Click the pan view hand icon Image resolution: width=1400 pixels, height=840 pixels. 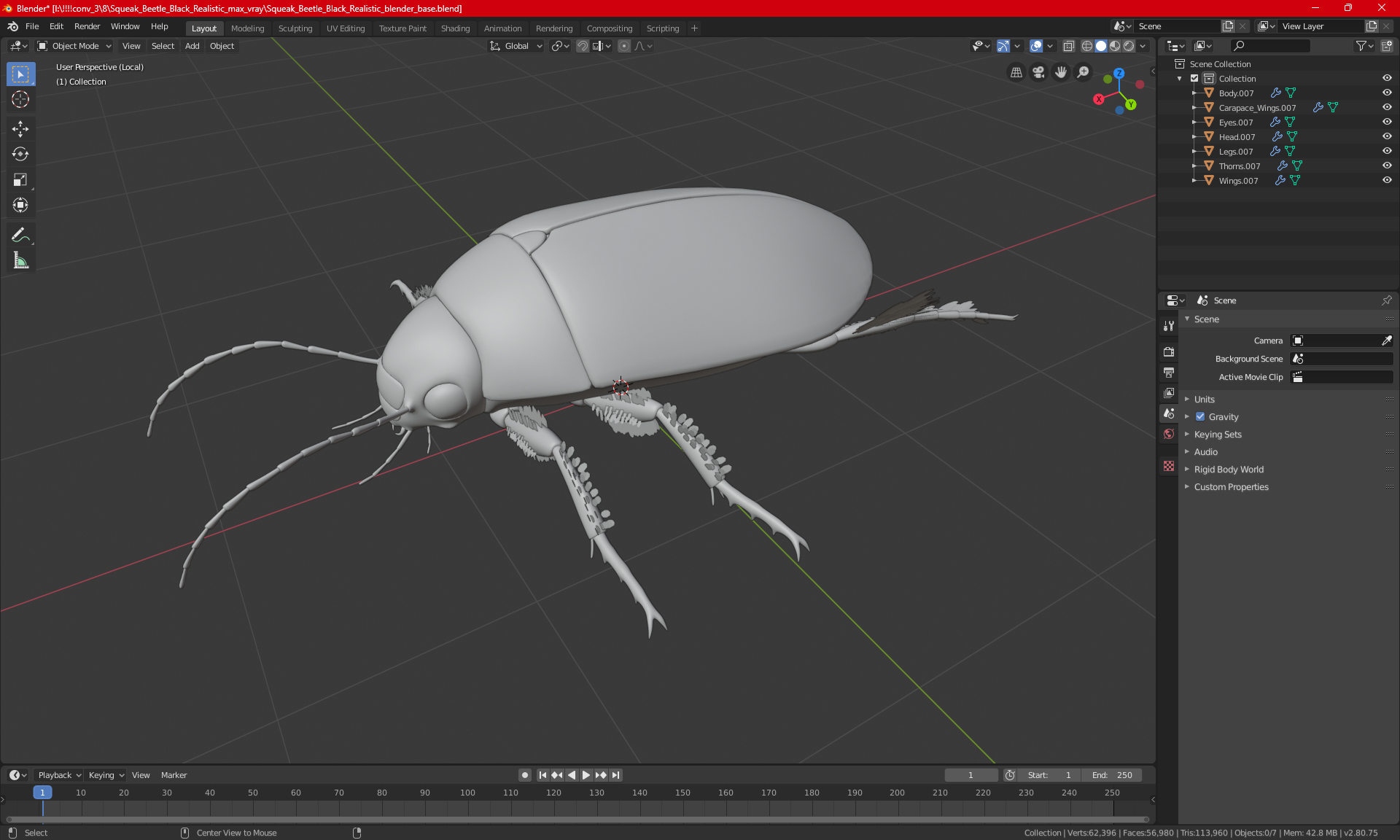pos(1061,72)
